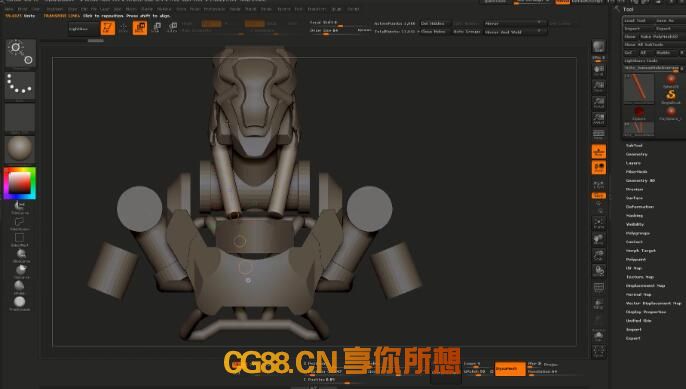Screen dimensions: 686x389
Task: Click the orange Edit mode button
Action: pyautogui.click(x=108, y=28)
